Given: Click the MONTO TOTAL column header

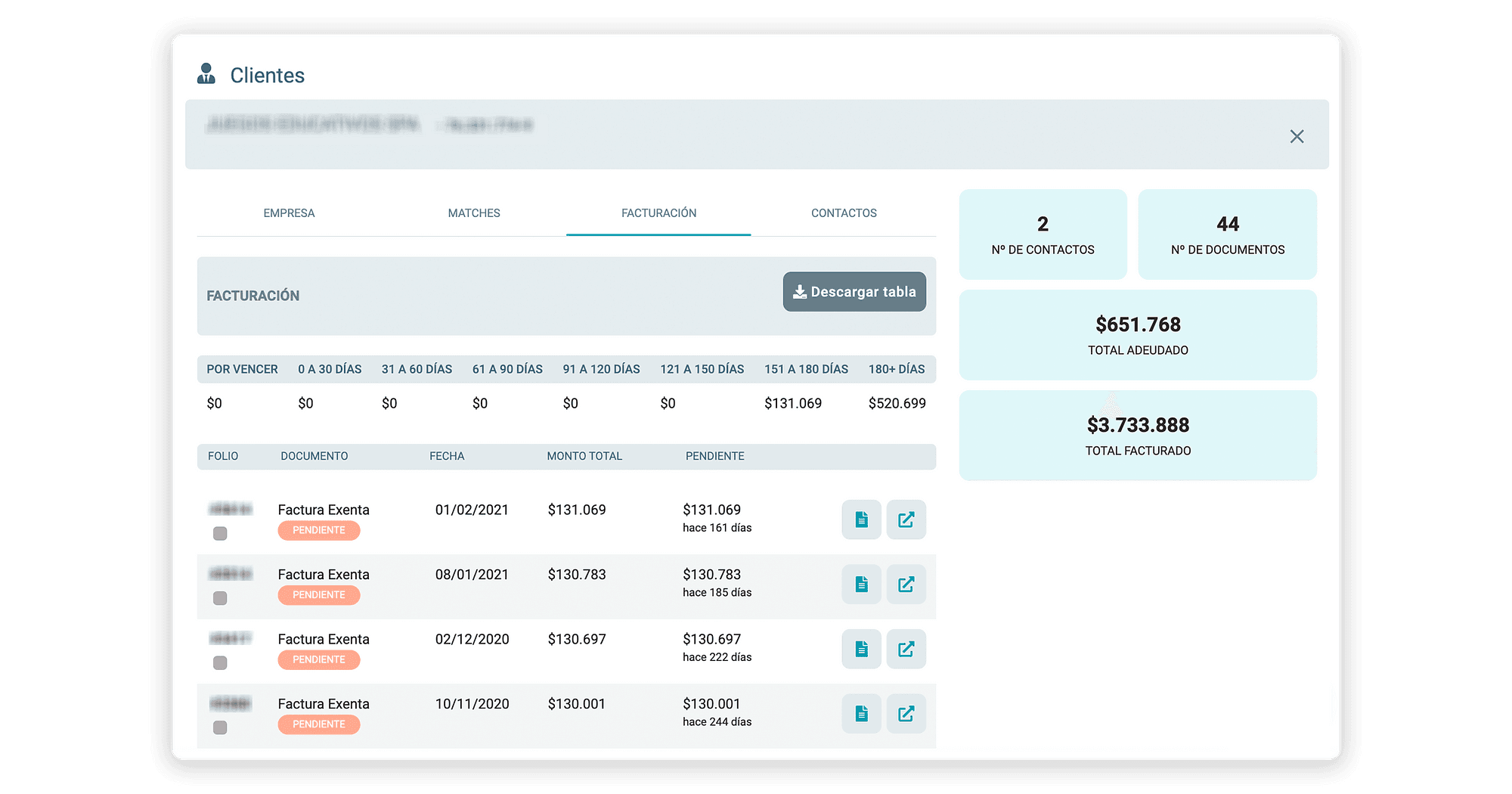Looking at the screenshot, I should coord(584,456).
